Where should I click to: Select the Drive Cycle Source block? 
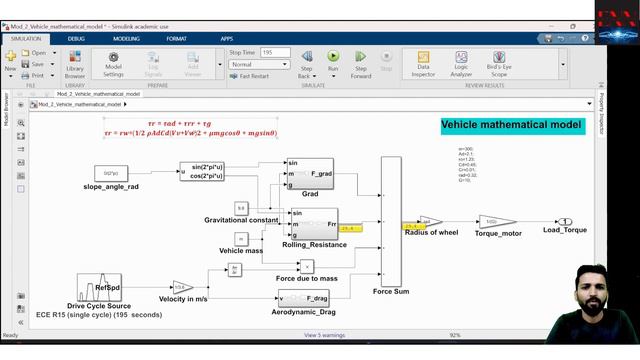99,288
